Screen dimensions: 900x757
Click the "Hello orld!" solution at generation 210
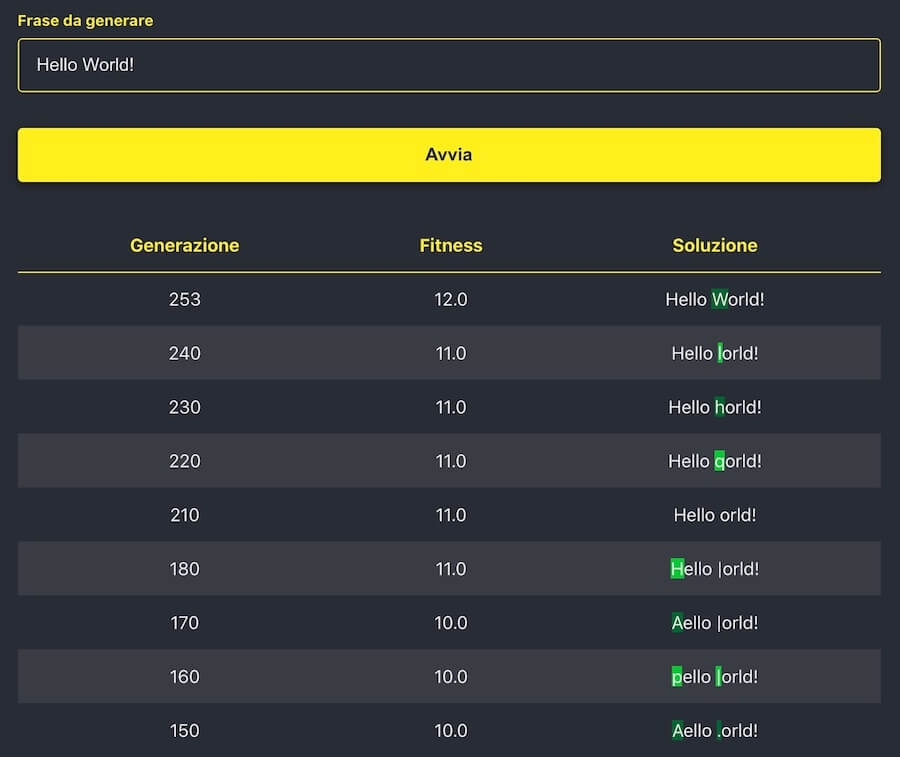pos(715,515)
